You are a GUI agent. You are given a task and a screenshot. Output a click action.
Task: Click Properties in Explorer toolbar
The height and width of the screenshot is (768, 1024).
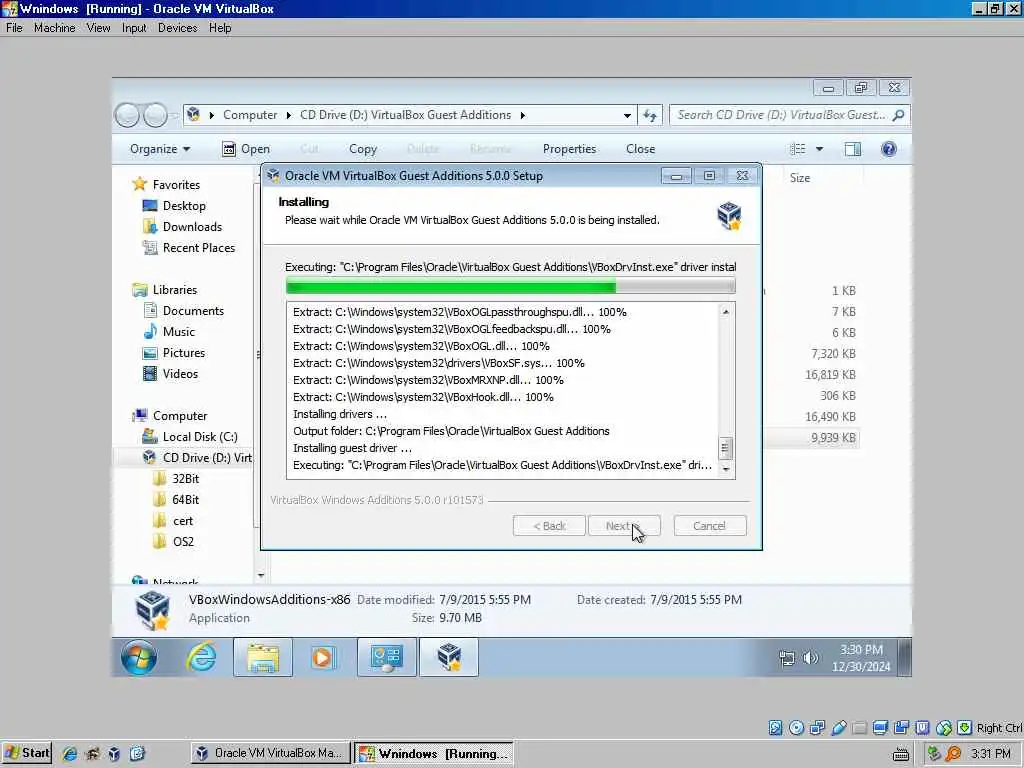point(569,149)
